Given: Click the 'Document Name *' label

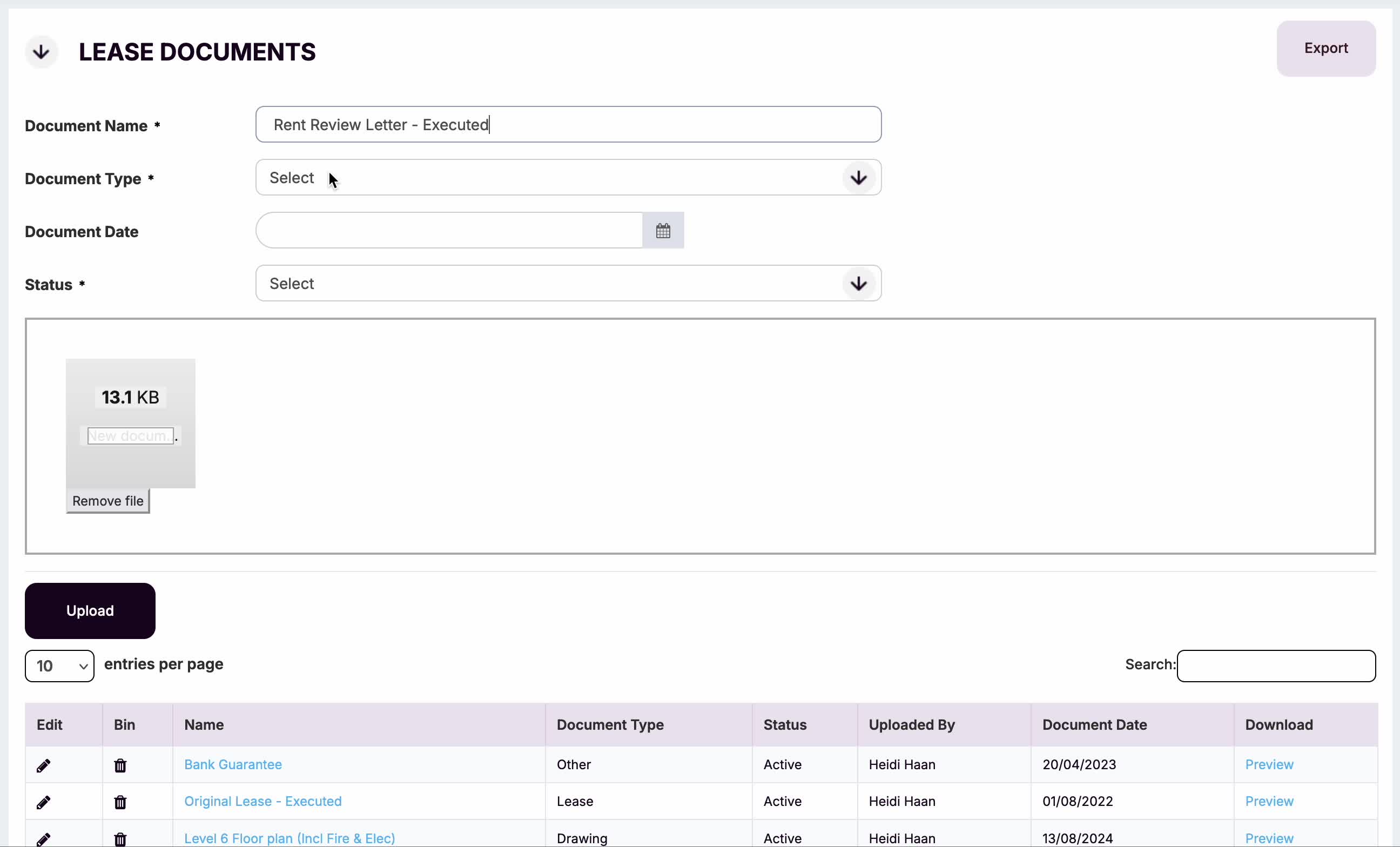Looking at the screenshot, I should tap(92, 125).
